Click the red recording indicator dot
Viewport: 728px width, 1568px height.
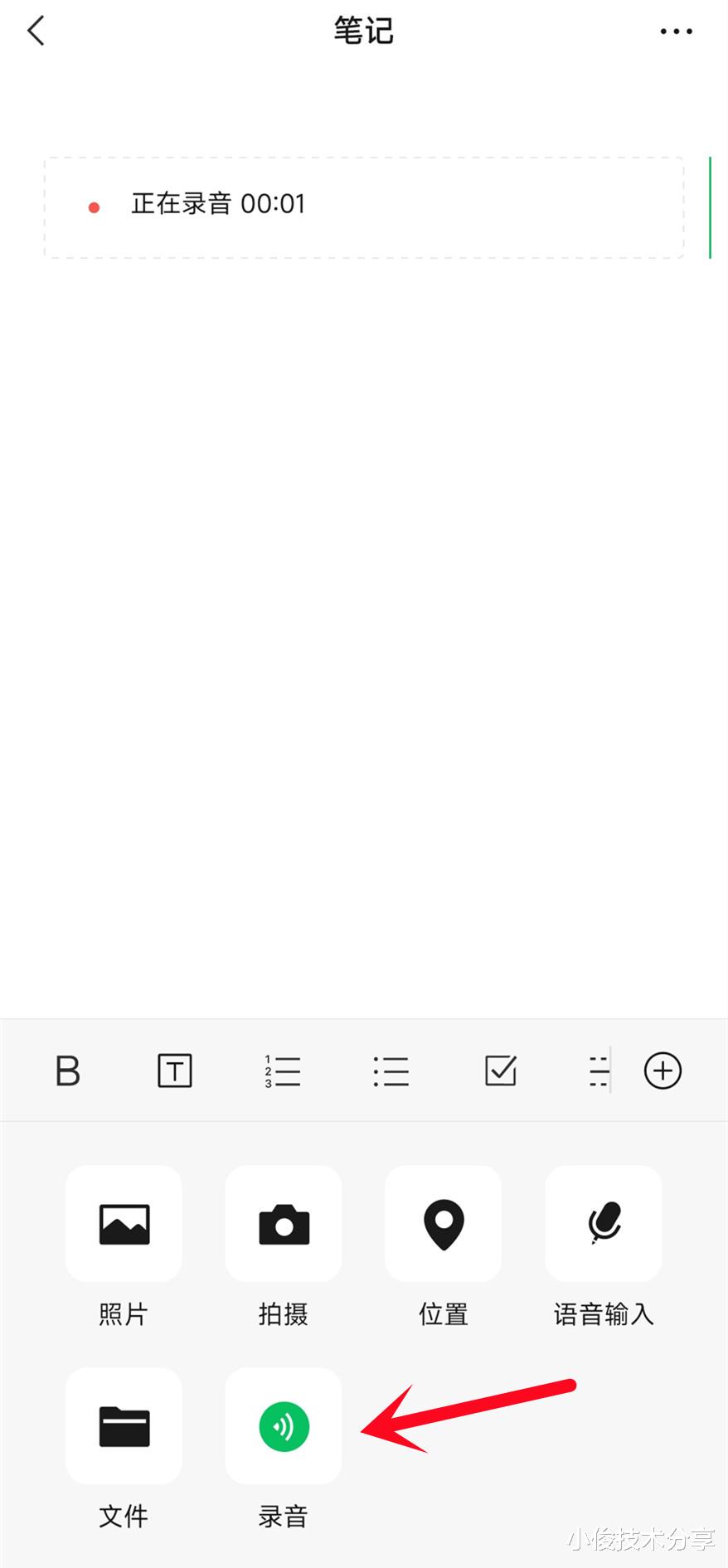[x=95, y=207]
